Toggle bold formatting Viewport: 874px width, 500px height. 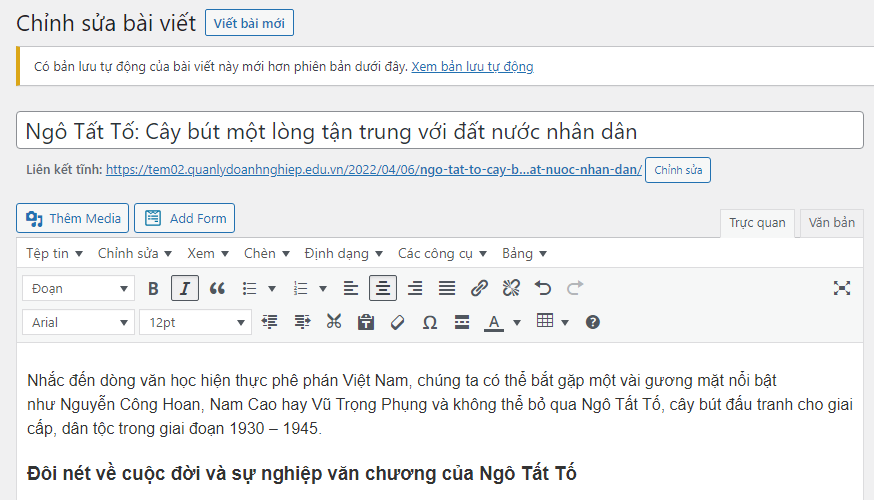(153, 288)
